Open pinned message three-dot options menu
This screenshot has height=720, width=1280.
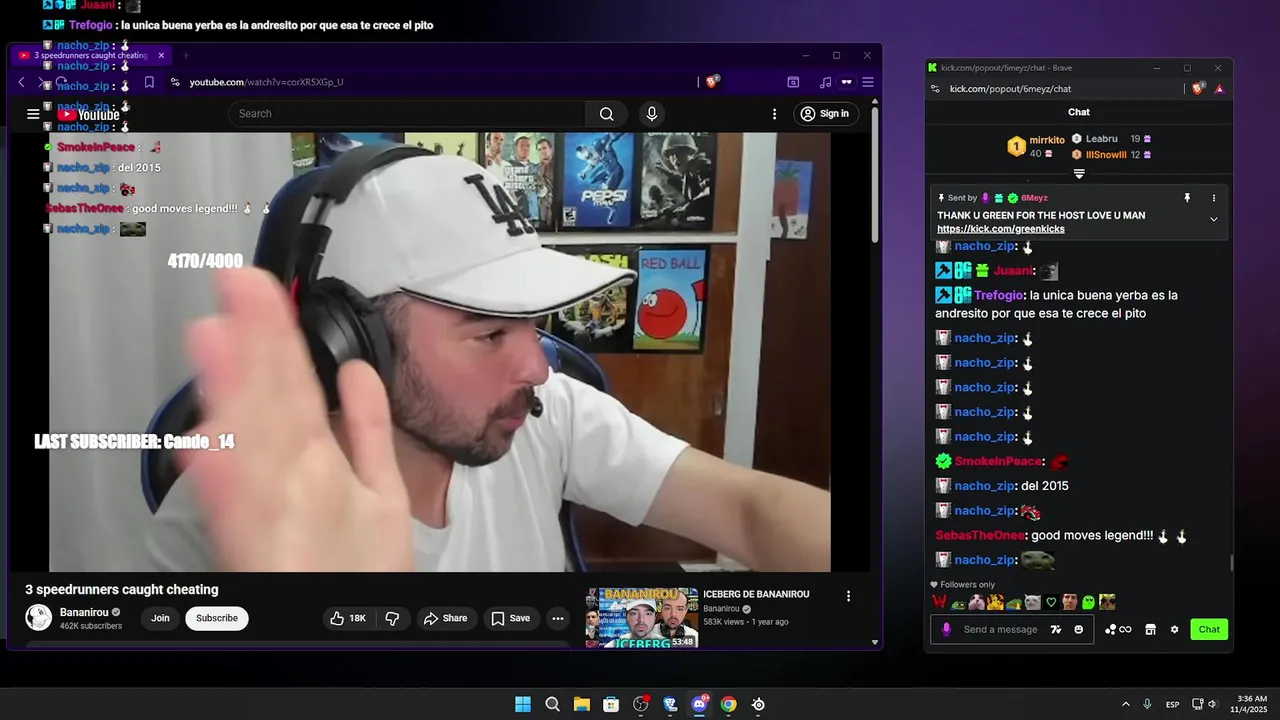click(1214, 198)
